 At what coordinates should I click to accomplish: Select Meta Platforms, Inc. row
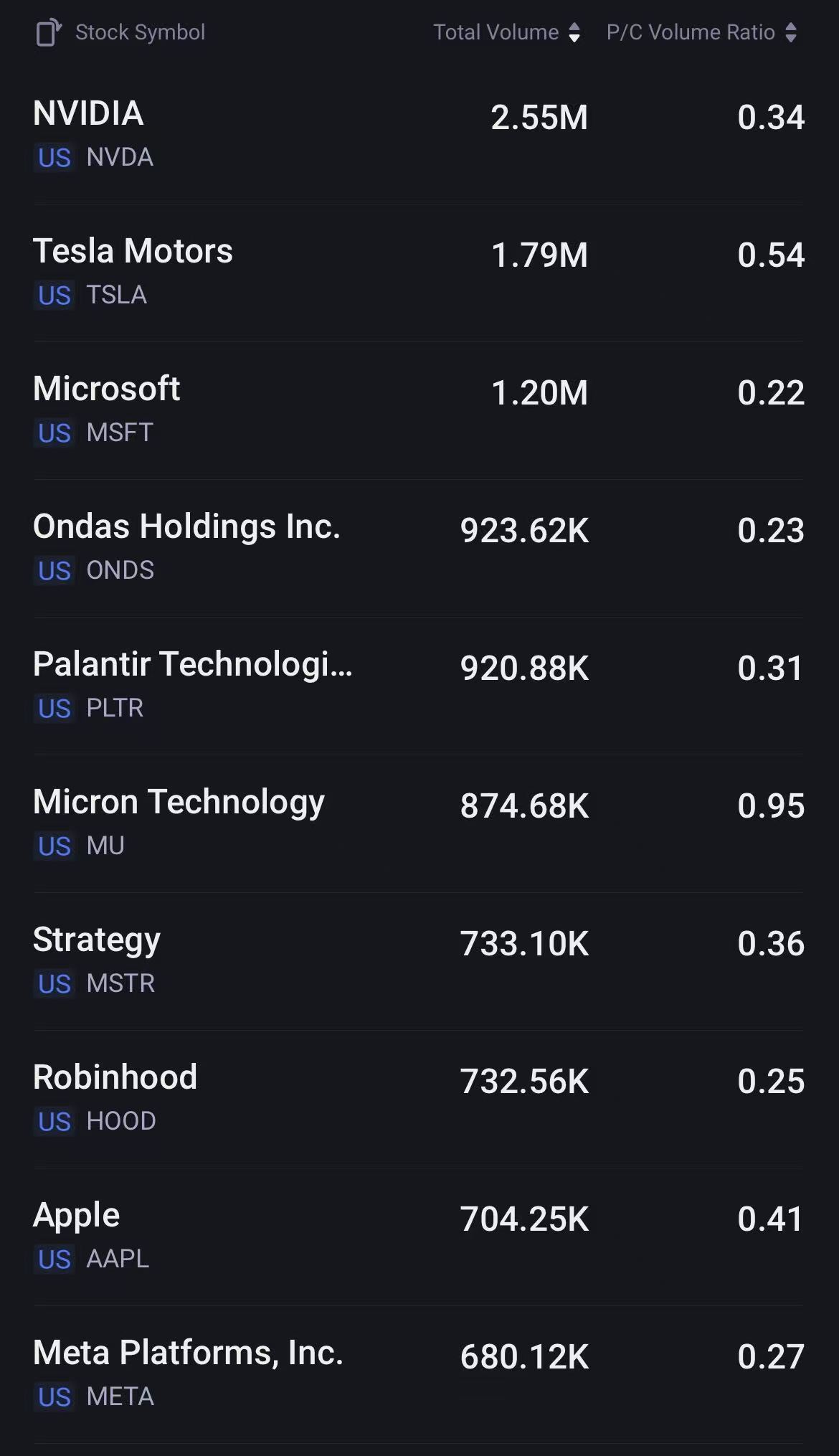tap(419, 1374)
